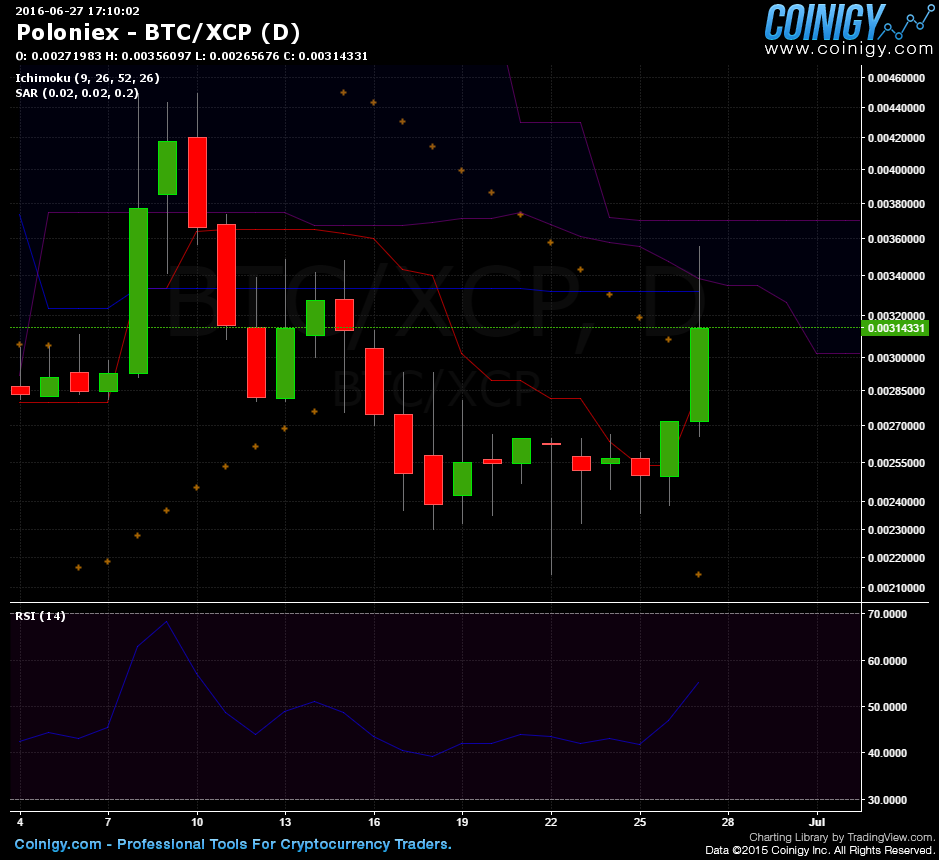Click date label 13 on time axis
Screen dimensions: 939x860
285,822
